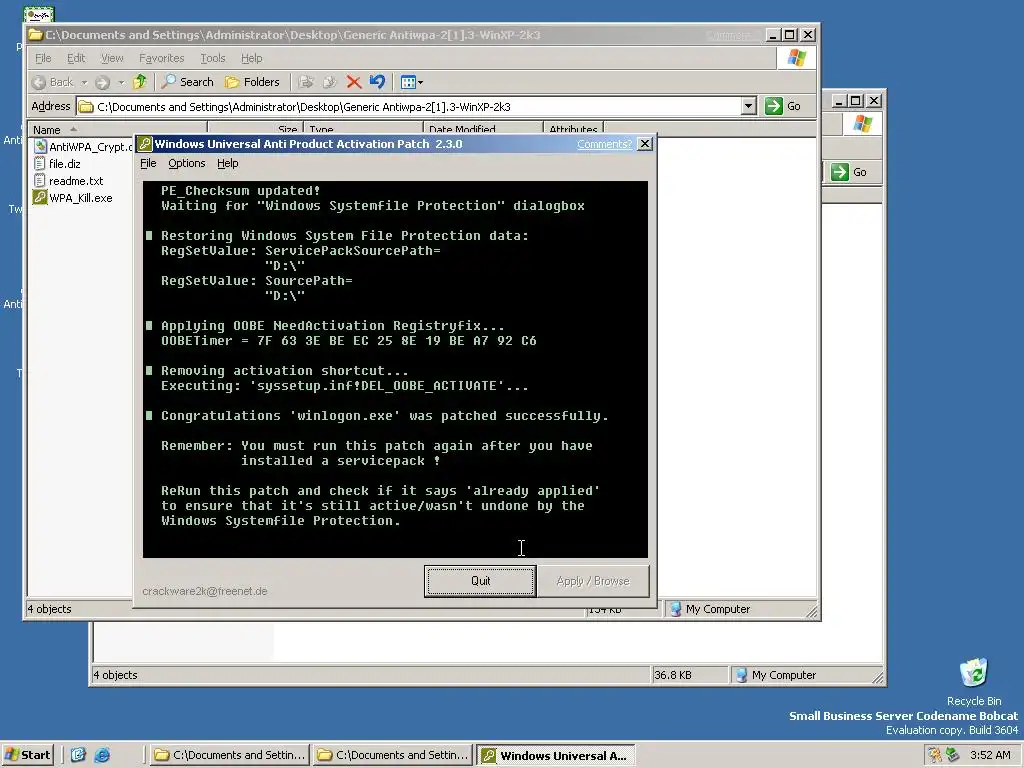
Task: Toggle the Folders pane button
Action: point(252,82)
